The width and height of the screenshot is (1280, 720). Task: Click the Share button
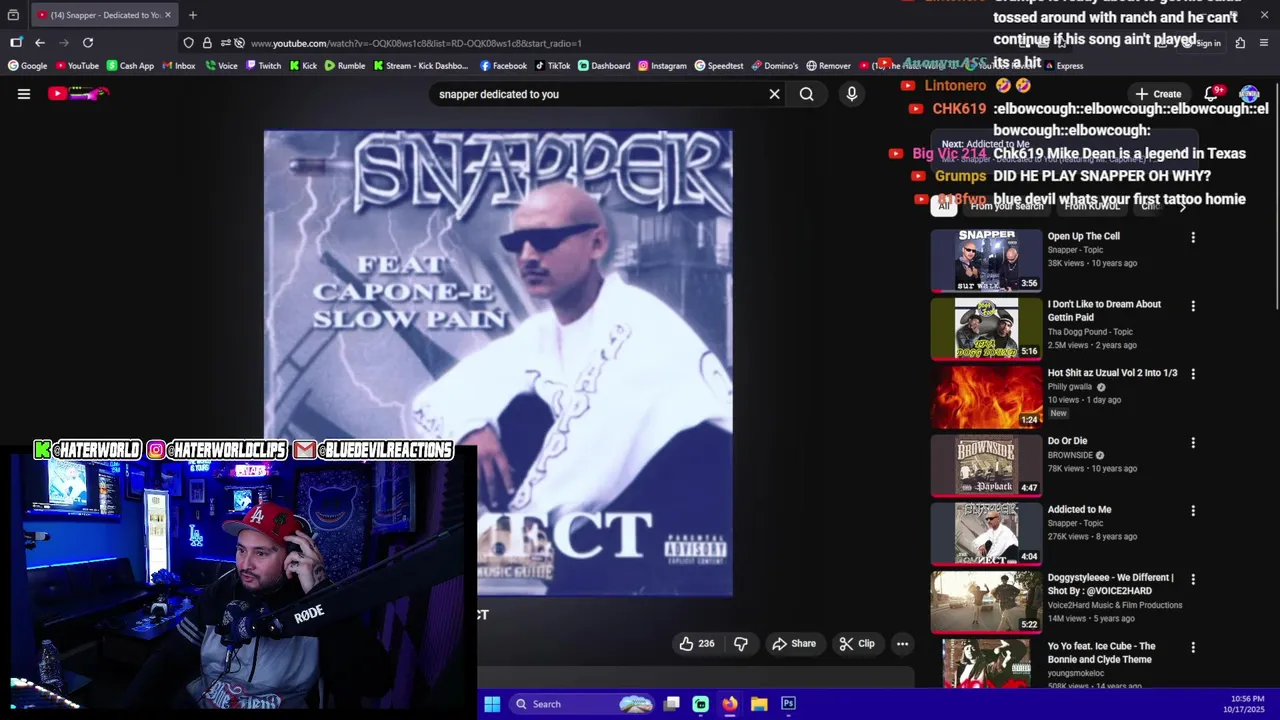click(x=794, y=644)
